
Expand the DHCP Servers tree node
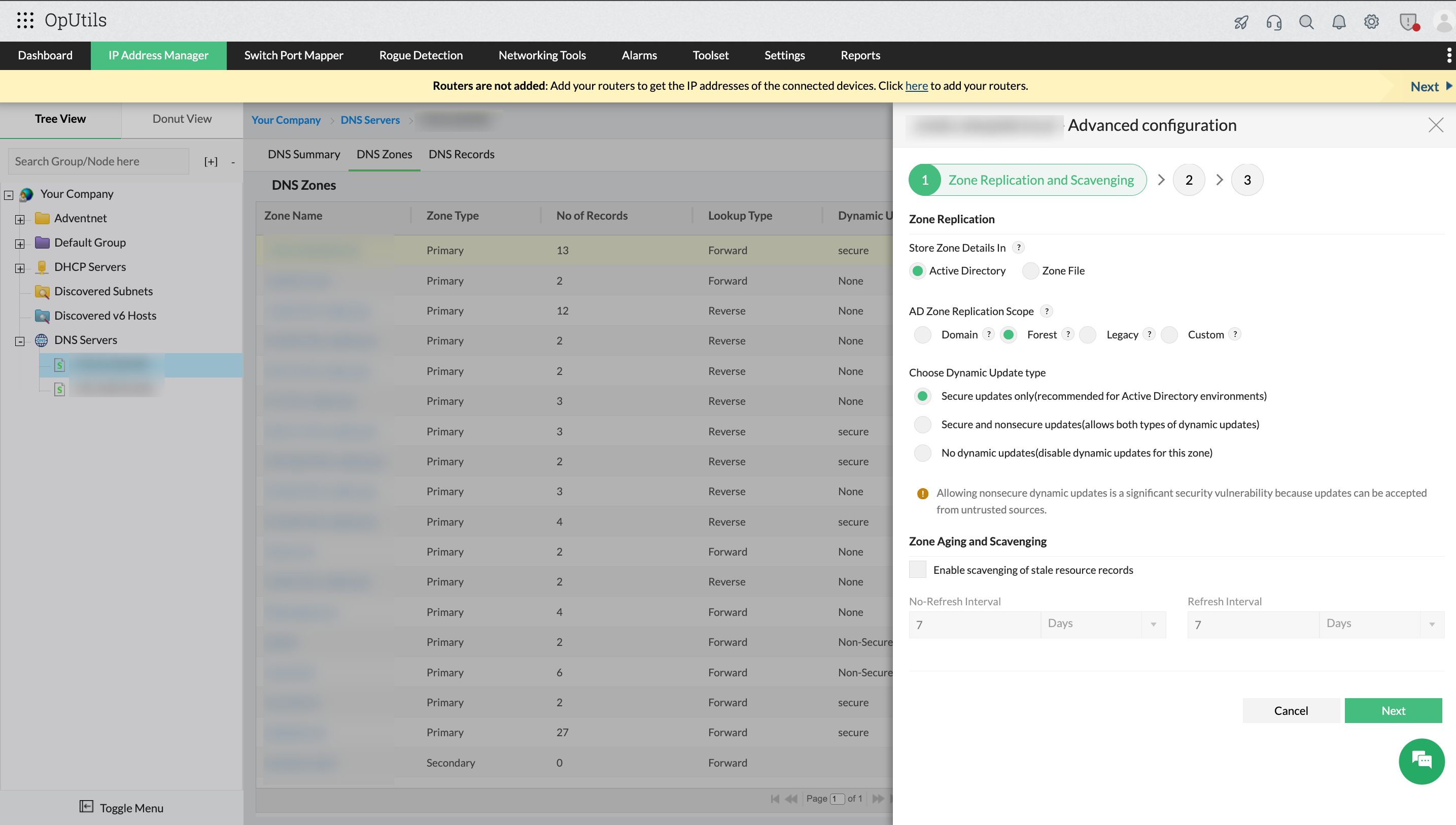[x=20, y=268]
